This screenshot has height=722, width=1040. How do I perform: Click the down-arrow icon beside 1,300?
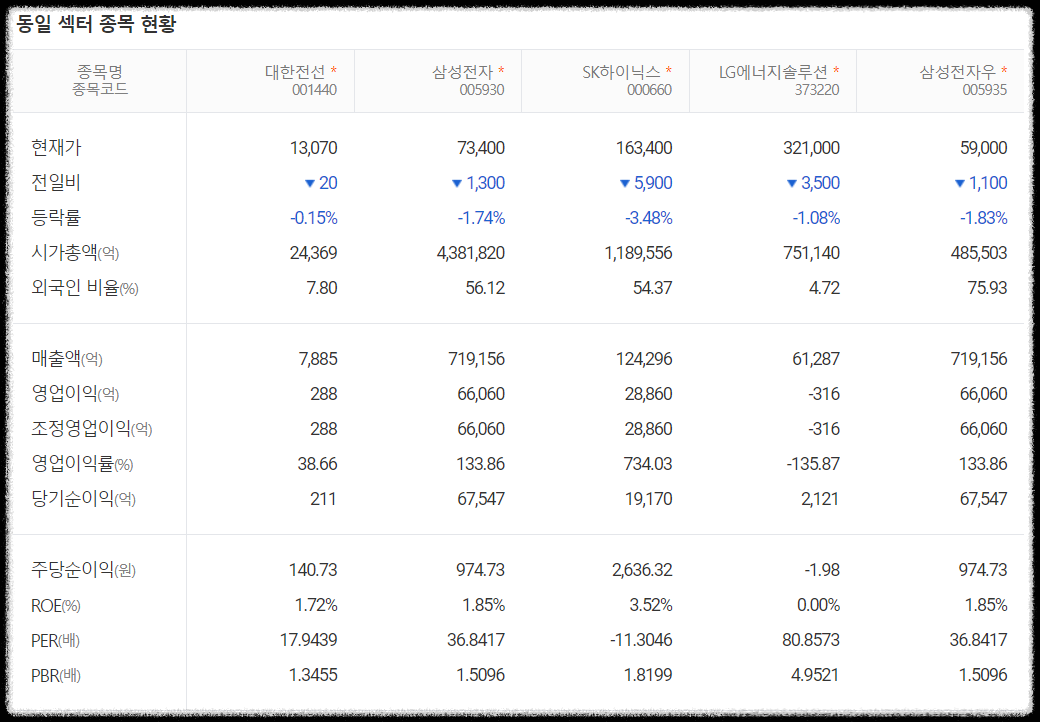coord(456,184)
